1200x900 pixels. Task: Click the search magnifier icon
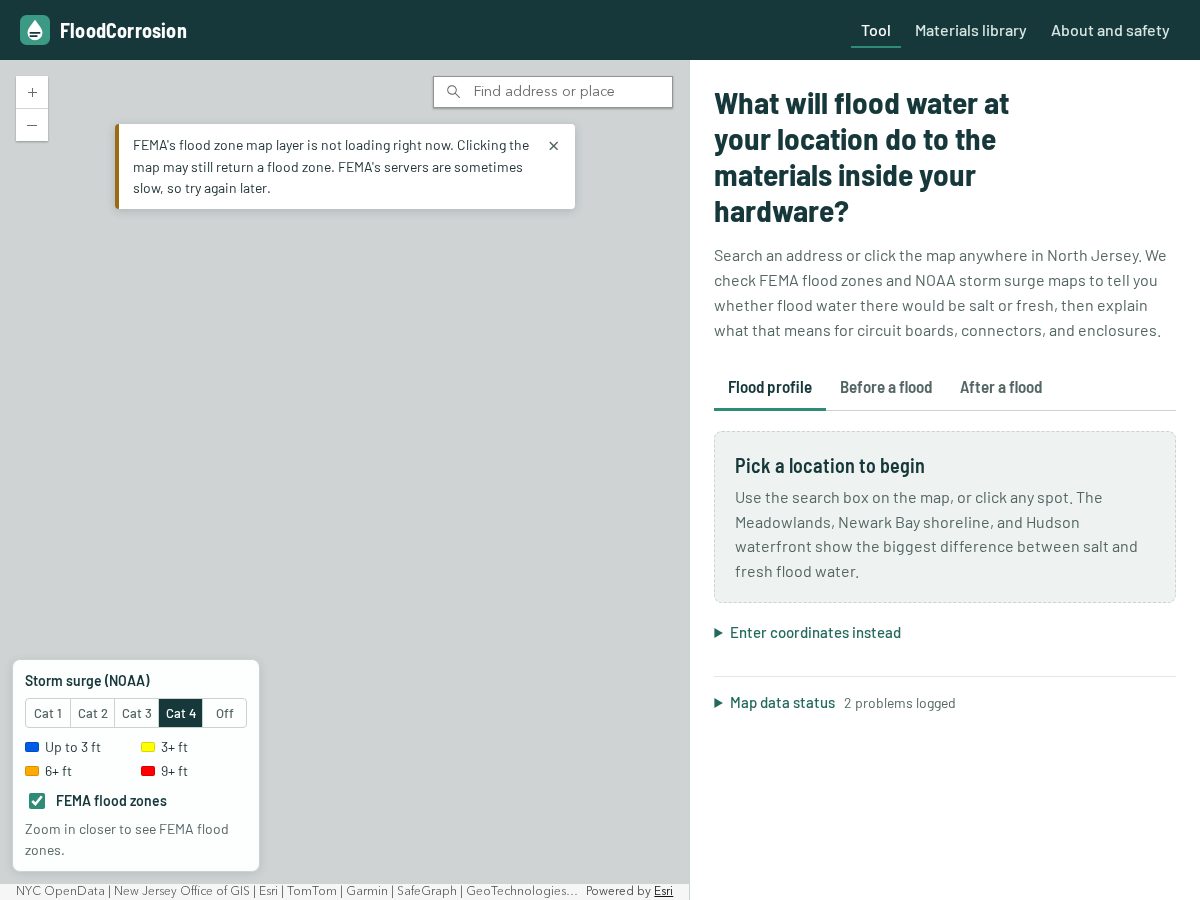point(453,92)
